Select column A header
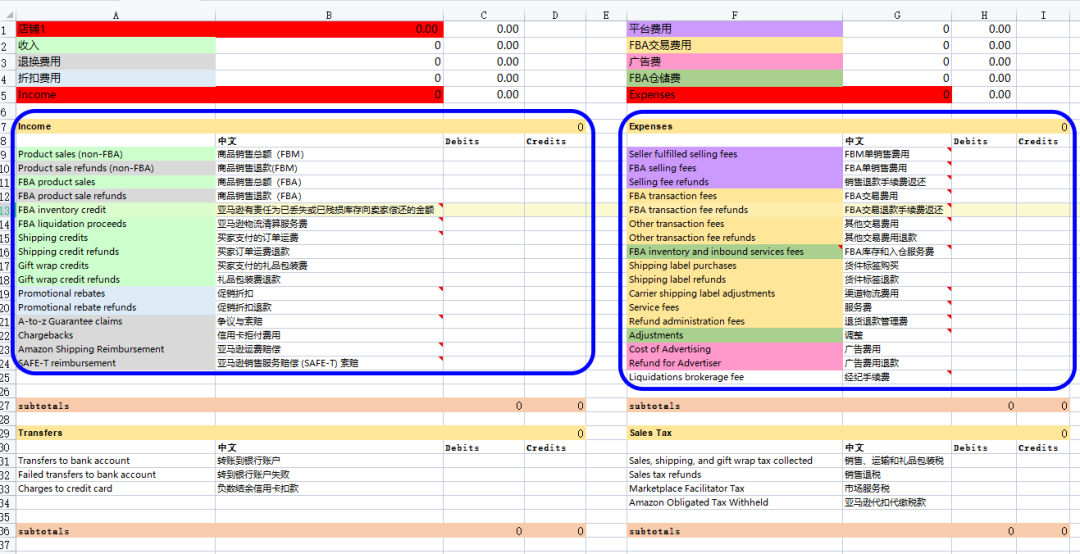 [x=116, y=15]
